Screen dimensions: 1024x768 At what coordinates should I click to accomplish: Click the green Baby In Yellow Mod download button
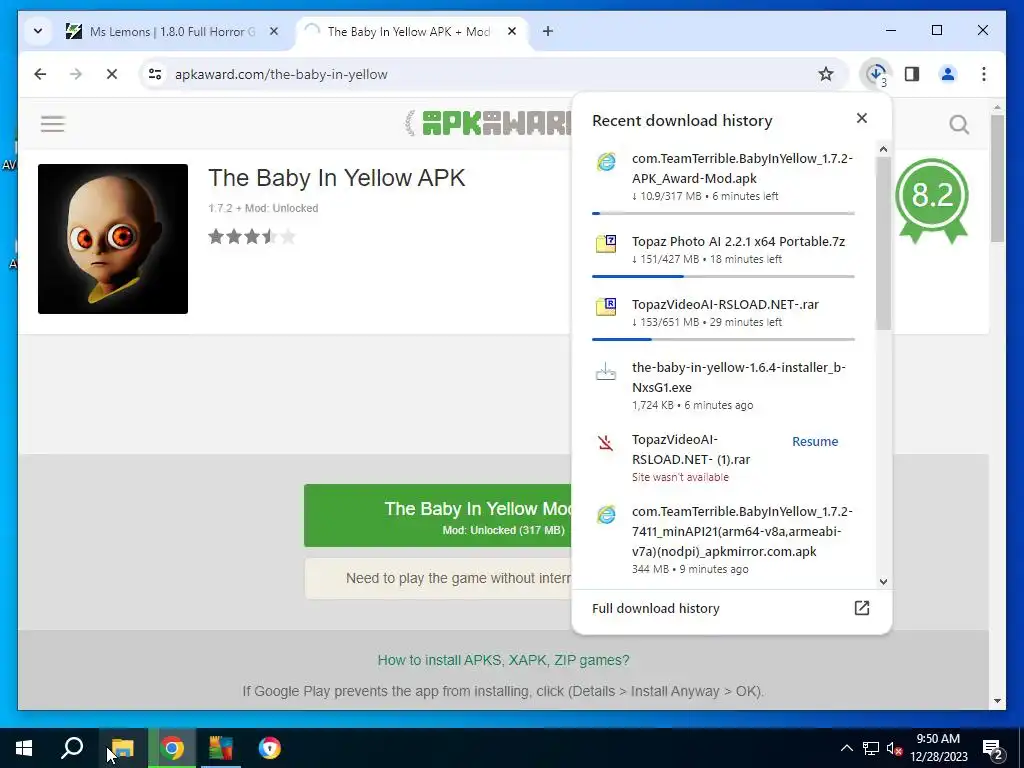tap(438, 516)
